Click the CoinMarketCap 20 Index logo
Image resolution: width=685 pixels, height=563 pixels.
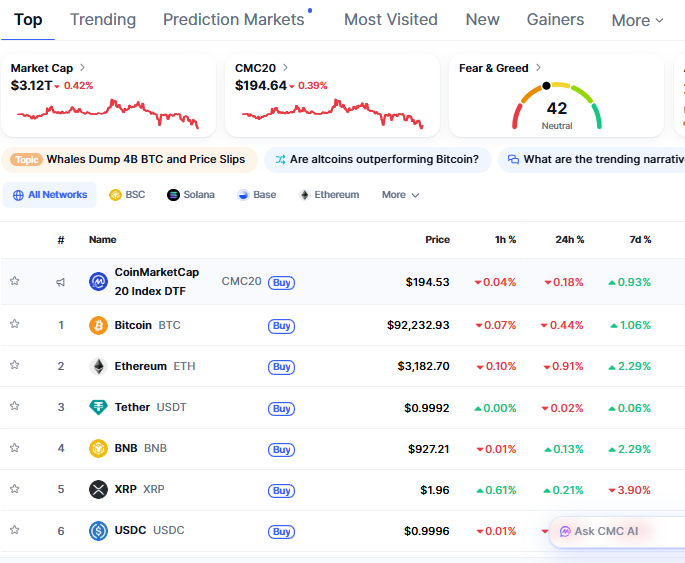[98, 282]
